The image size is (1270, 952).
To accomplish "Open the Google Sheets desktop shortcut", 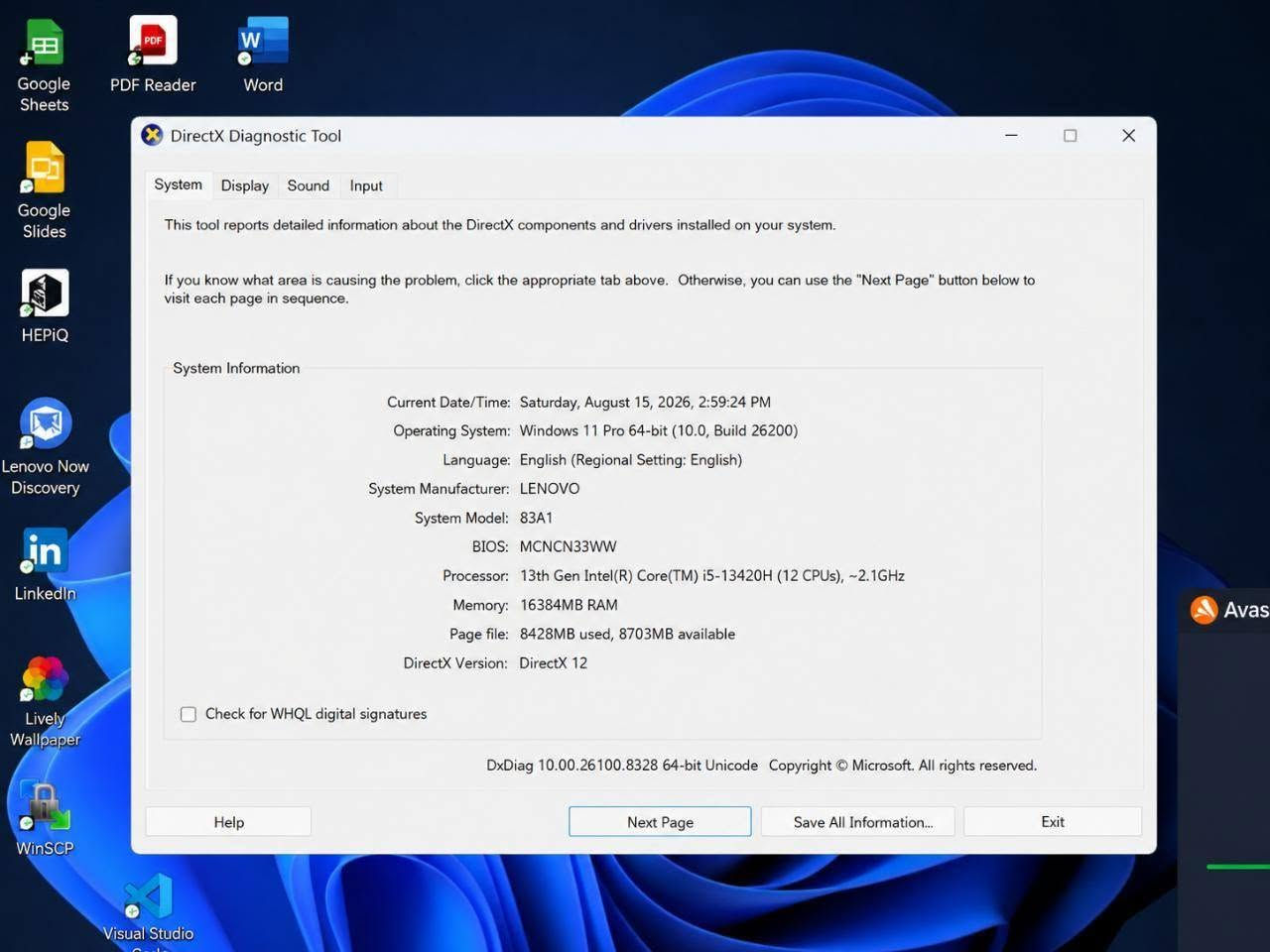I will click(x=44, y=65).
